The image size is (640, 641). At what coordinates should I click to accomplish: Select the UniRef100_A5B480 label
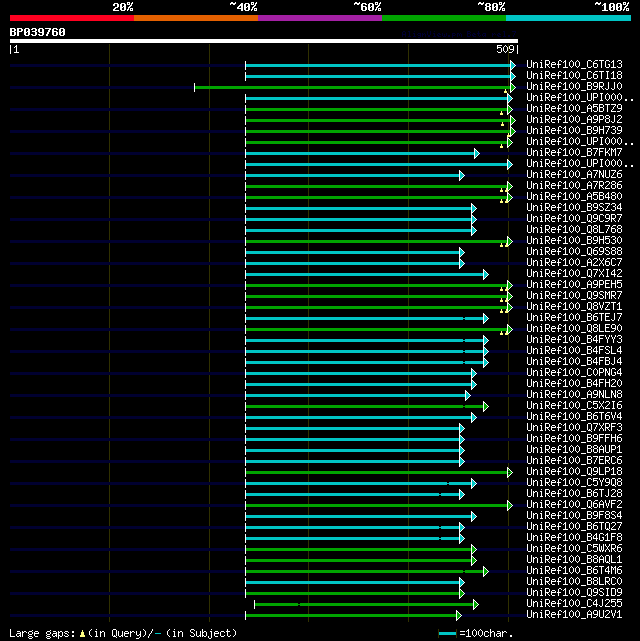pyautogui.click(x=574, y=197)
